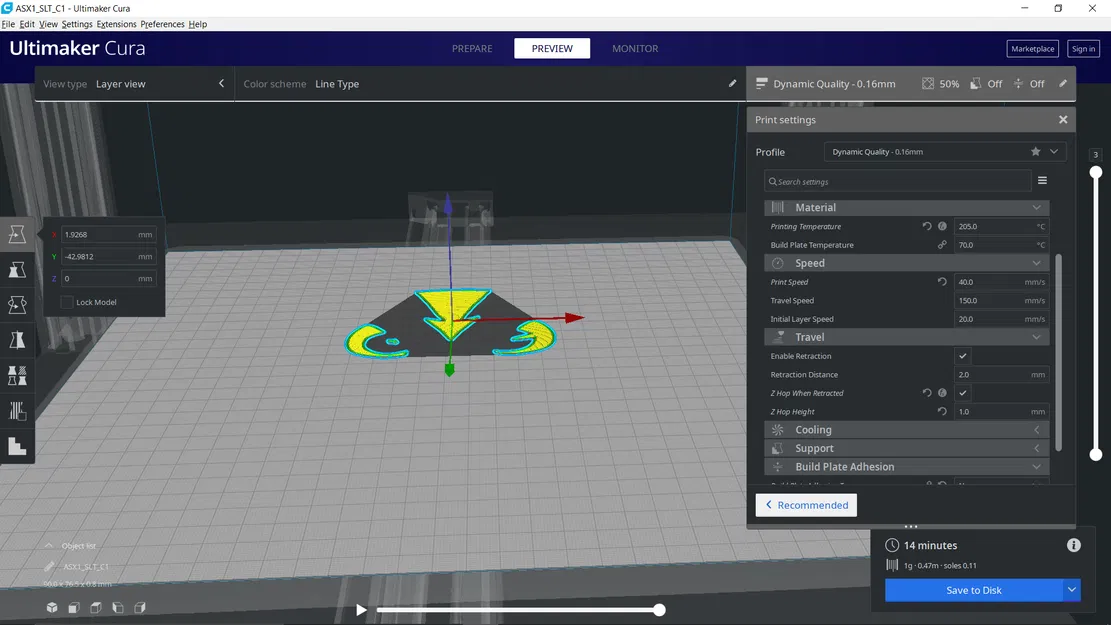Toggle Z Hop When Retracted checkbox
The height and width of the screenshot is (625, 1111).
tap(962, 393)
